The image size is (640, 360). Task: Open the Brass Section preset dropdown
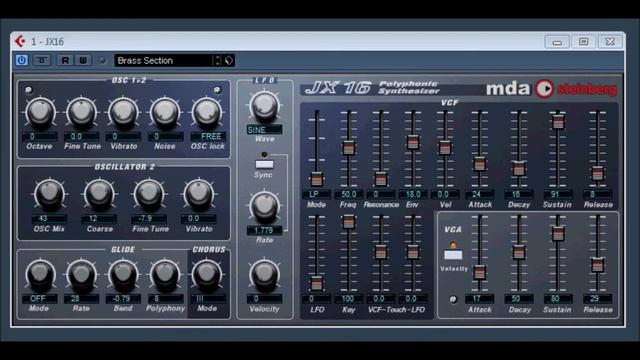click(x=163, y=60)
